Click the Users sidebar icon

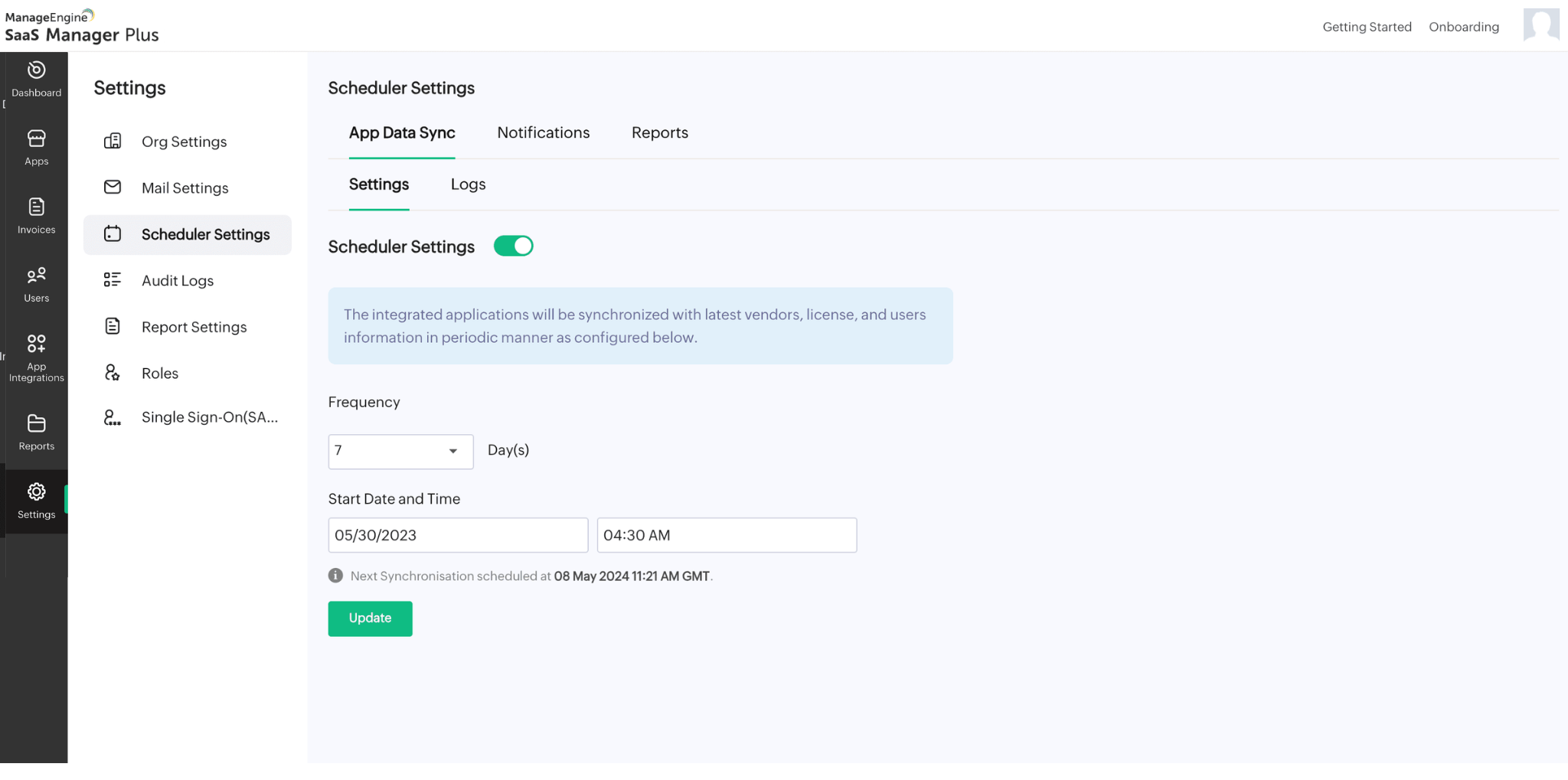tap(35, 283)
